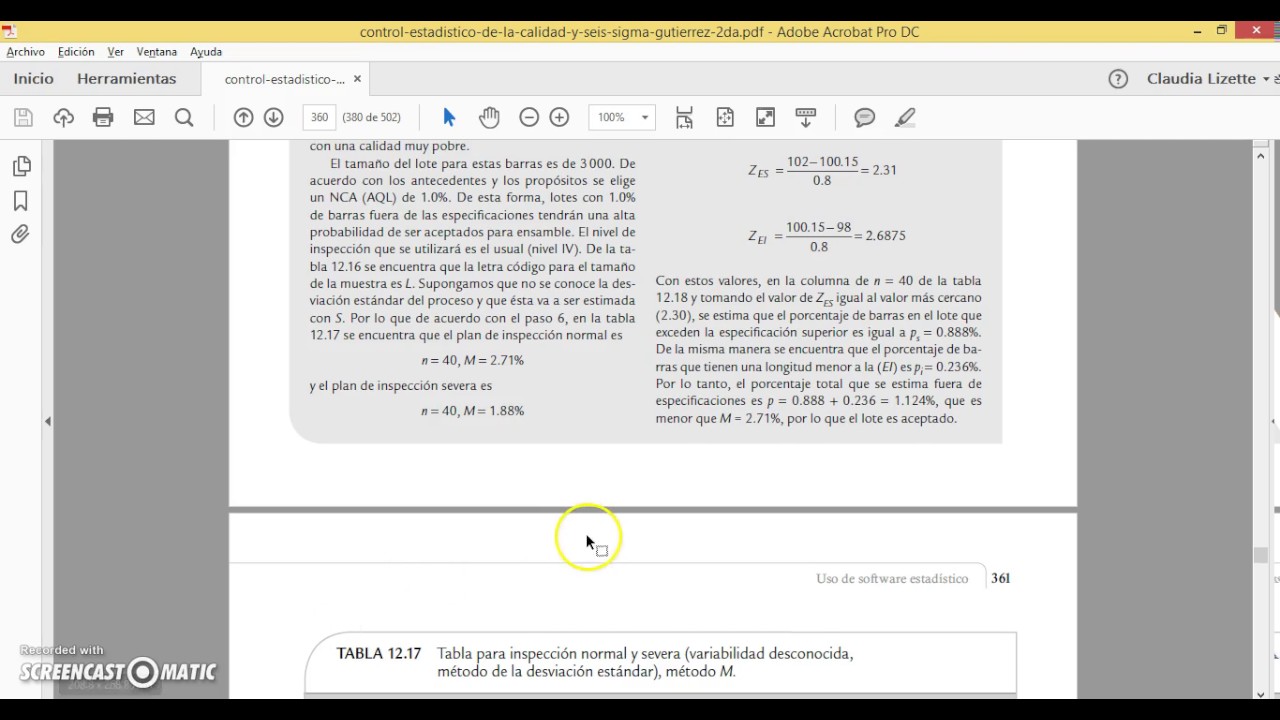The height and width of the screenshot is (720, 1280).
Task: Click the vertical scrollbar thumb
Action: pyautogui.click(x=1261, y=555)
